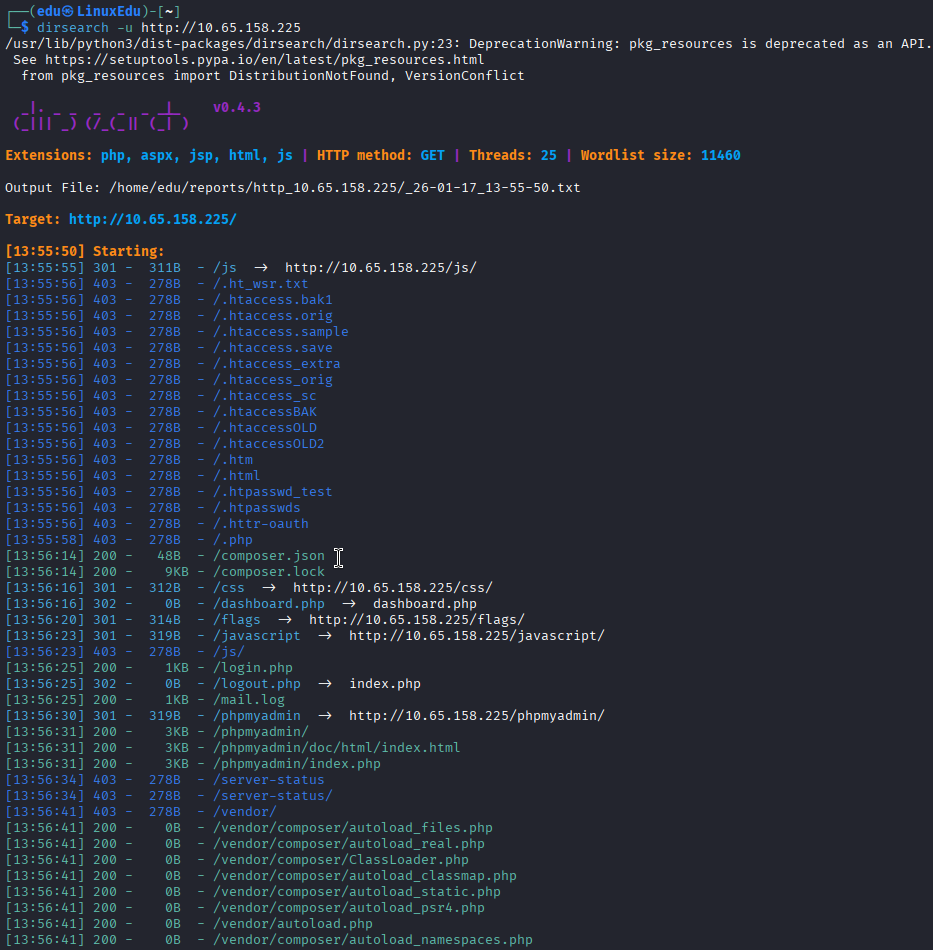Select the /.ht_wsr.txt path
933x950 pixels.
pyautogui.click(x=261, y=284)
